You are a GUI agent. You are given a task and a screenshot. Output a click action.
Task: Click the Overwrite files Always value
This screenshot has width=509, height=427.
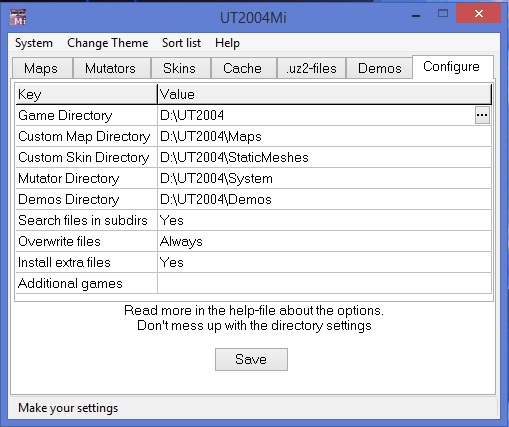pyautogui.click(x=324, y=241)
